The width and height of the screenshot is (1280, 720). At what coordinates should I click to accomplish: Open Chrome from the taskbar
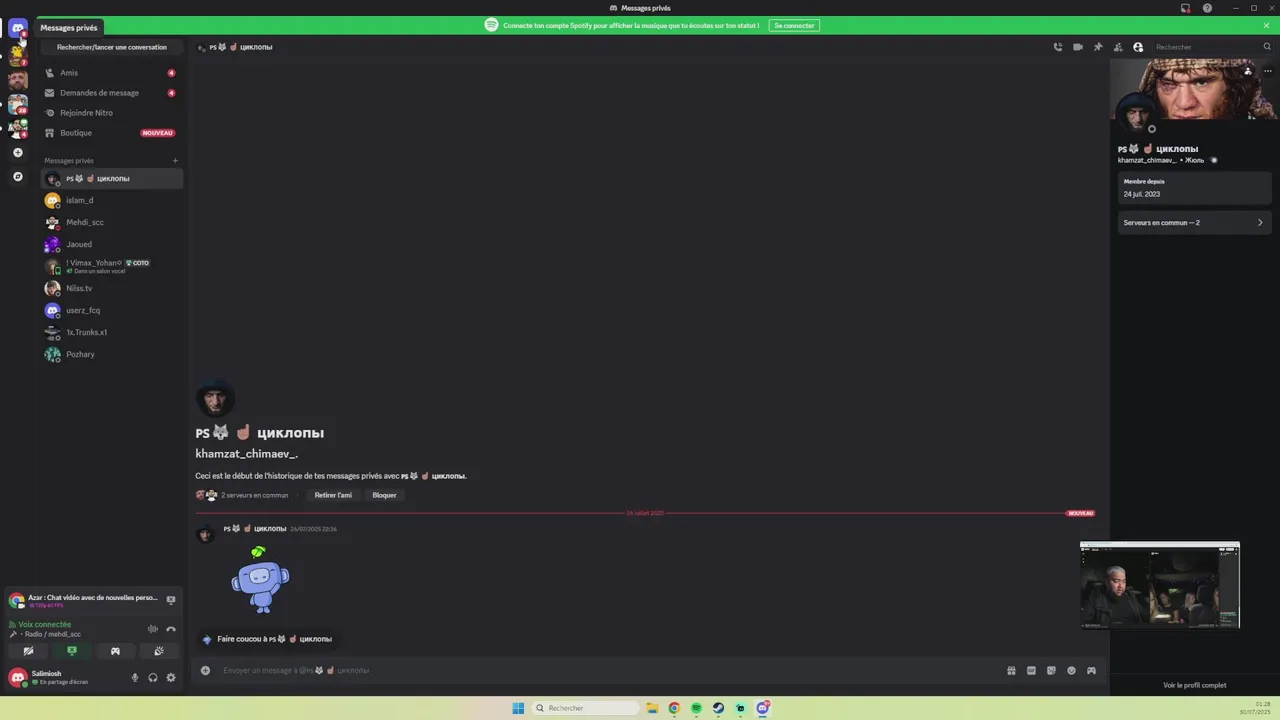tap(674, 708)
